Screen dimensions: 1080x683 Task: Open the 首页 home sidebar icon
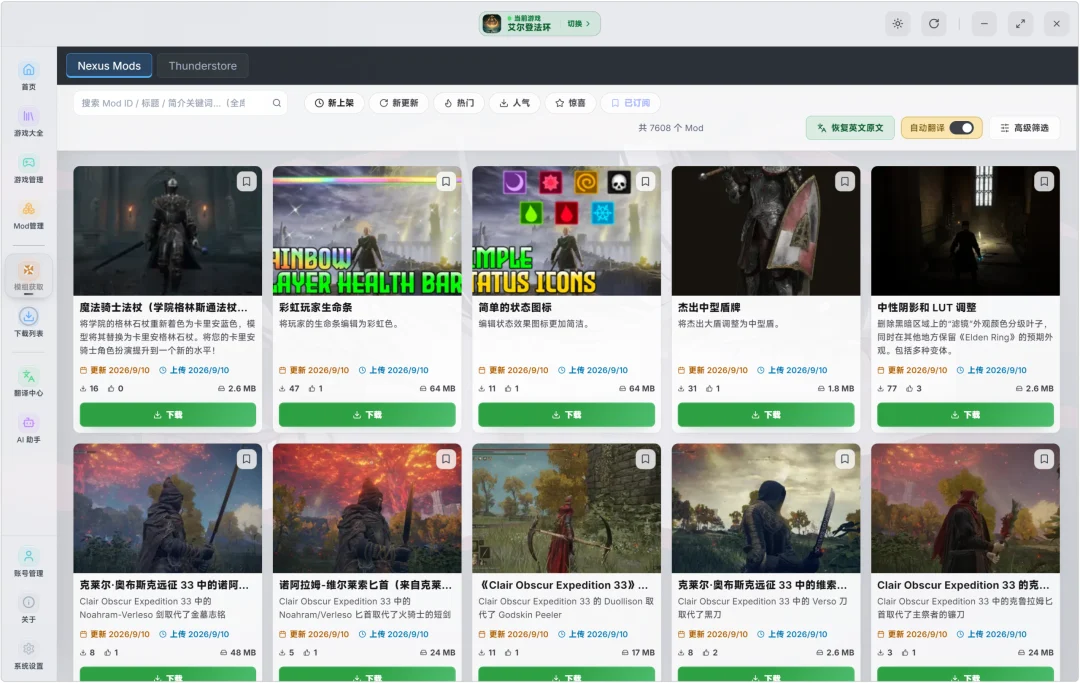tap(28, 76)
